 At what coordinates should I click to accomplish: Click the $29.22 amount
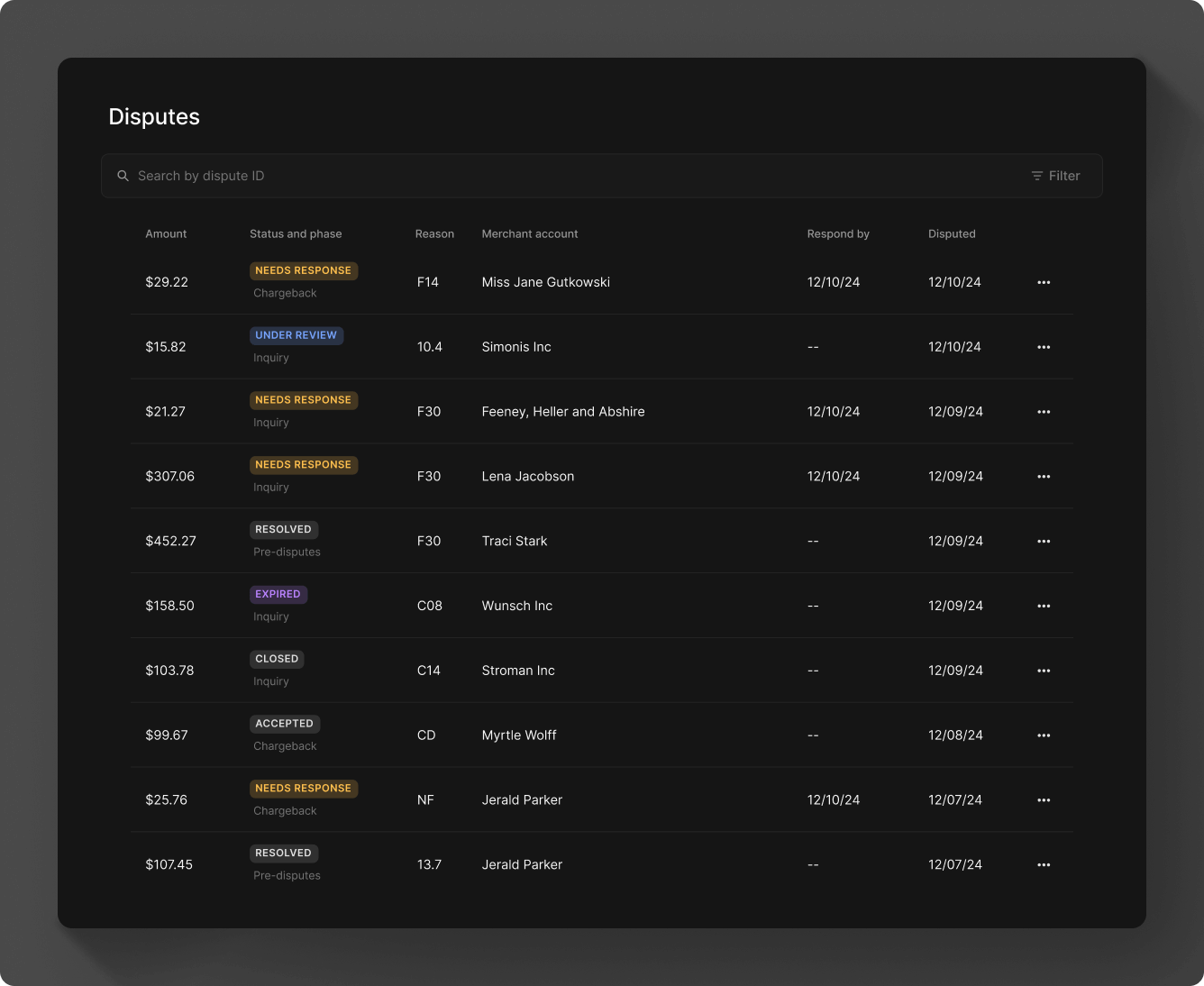pyautogui.click(x=167, y=282)
